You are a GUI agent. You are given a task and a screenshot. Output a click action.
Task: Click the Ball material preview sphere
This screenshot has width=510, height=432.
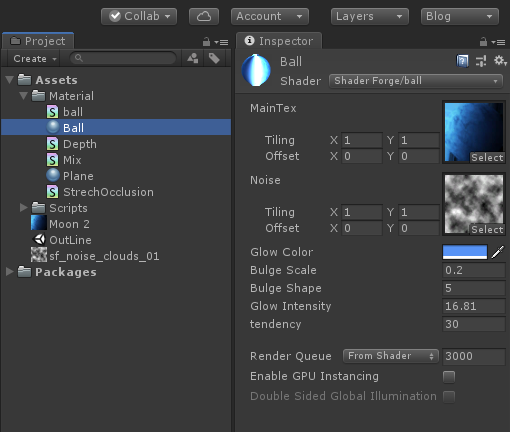coord(256,70)
